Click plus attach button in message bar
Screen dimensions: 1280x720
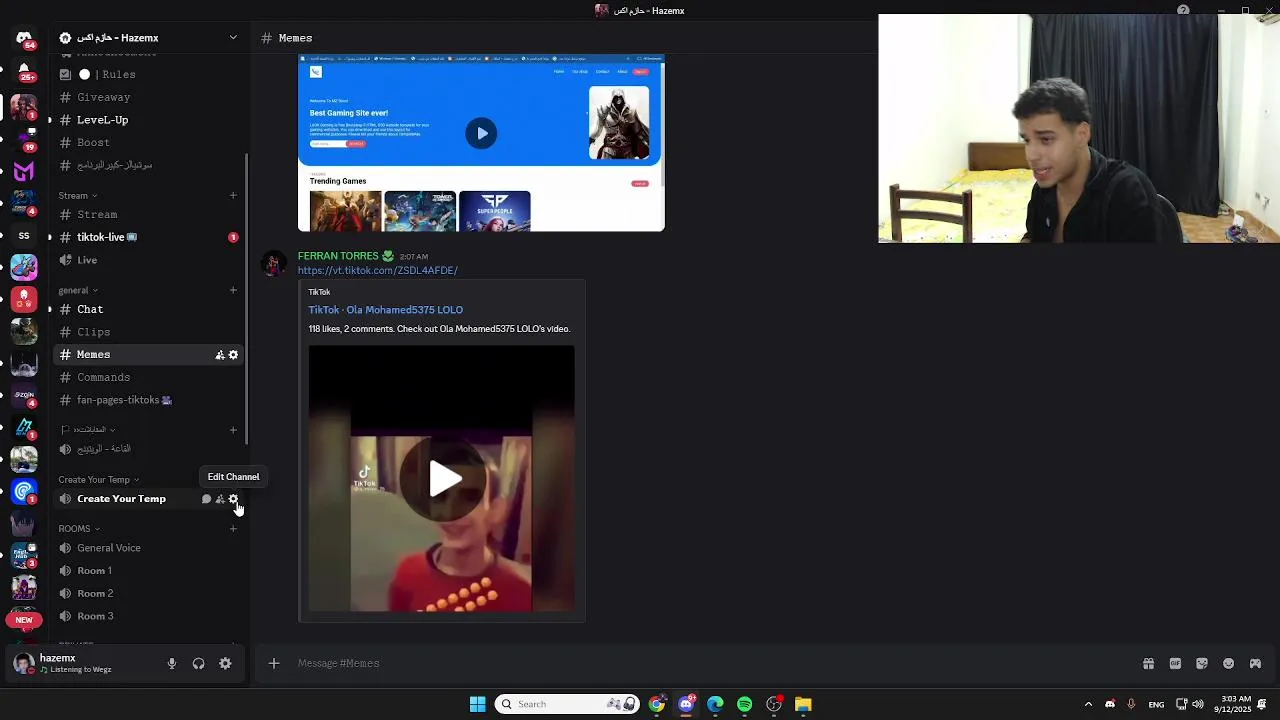point(274,663)
